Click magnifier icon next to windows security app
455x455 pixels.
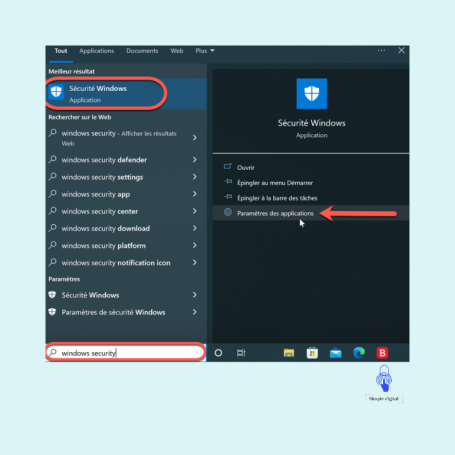pyautogui.click(x=53, y=194)
